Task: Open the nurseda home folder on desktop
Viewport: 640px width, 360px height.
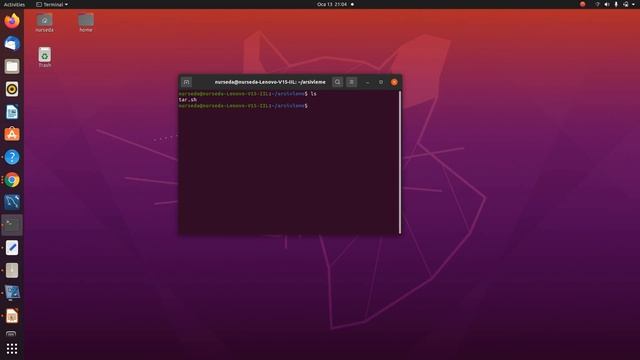Action: tap(44, 22)
